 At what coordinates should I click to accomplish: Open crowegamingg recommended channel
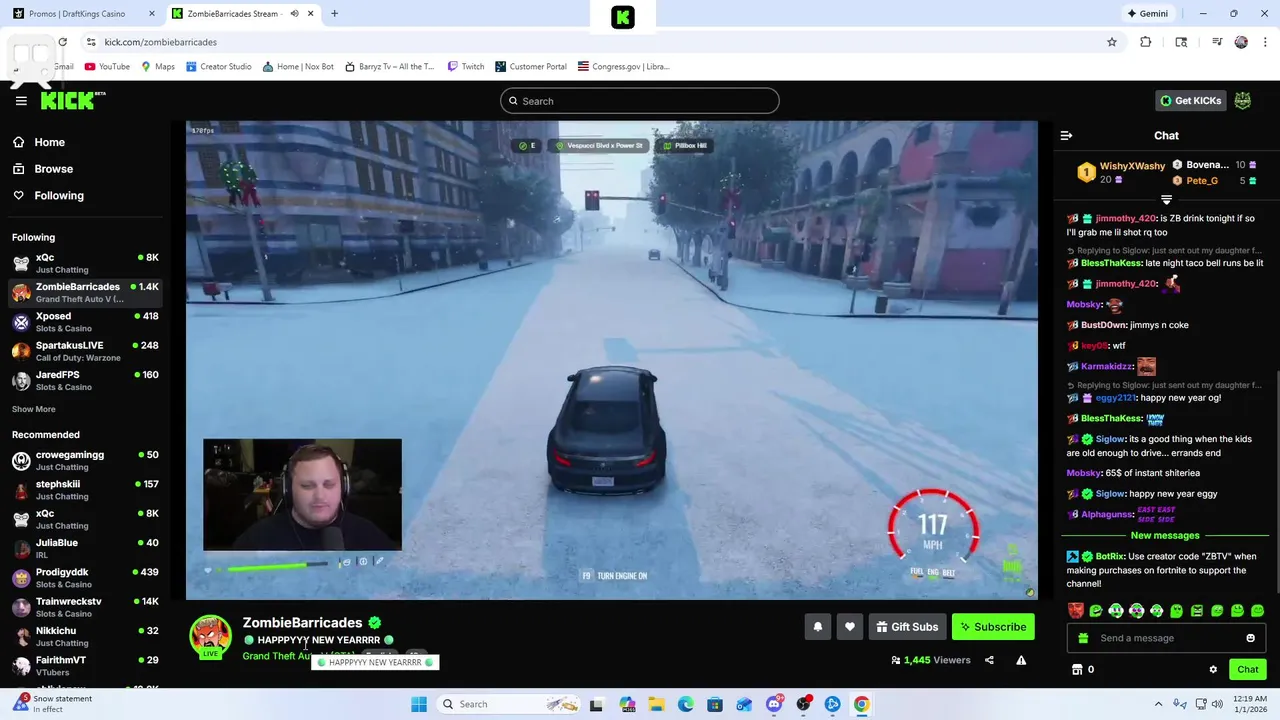(x=85, y=460)
